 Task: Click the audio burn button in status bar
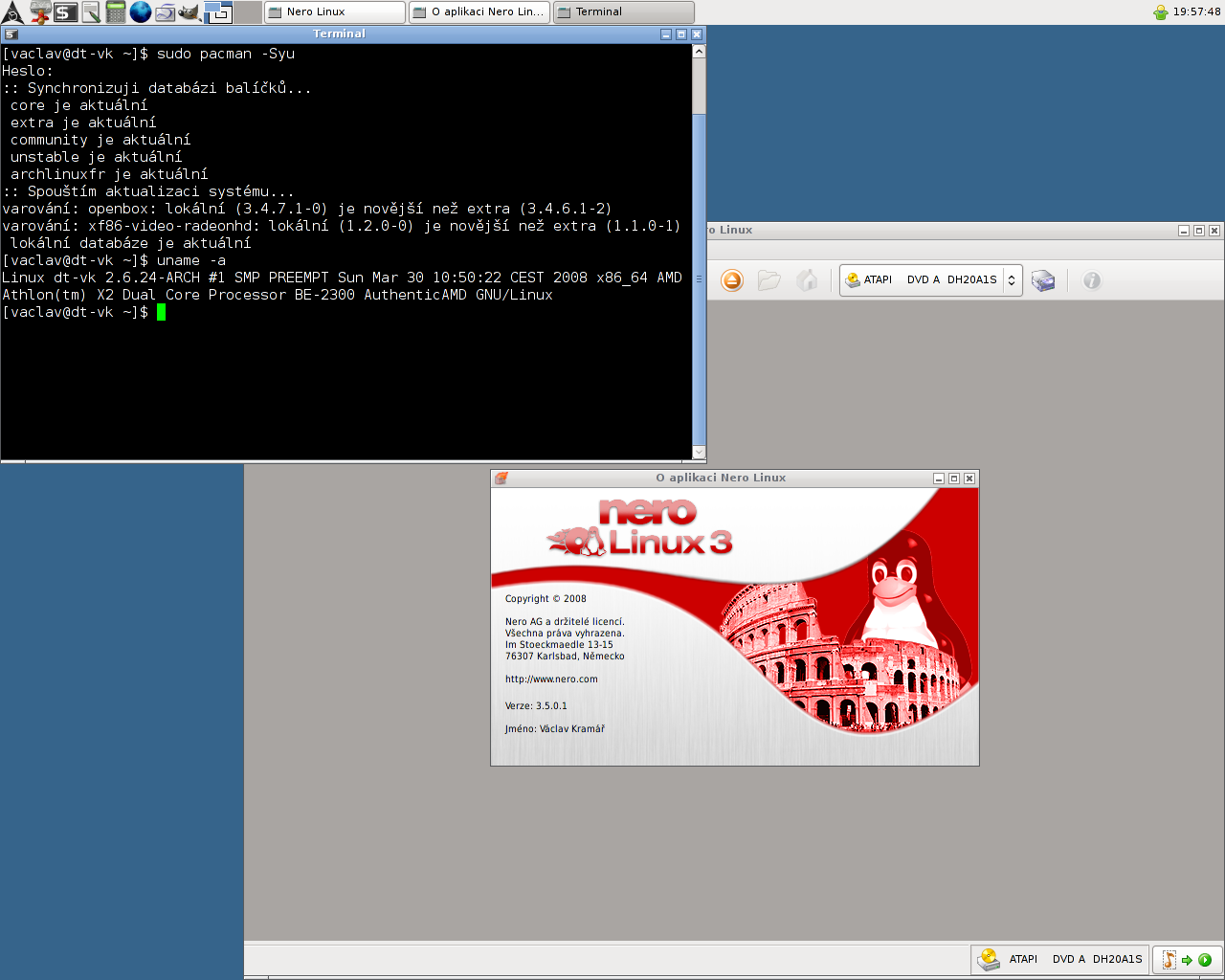pos(1187,959)
